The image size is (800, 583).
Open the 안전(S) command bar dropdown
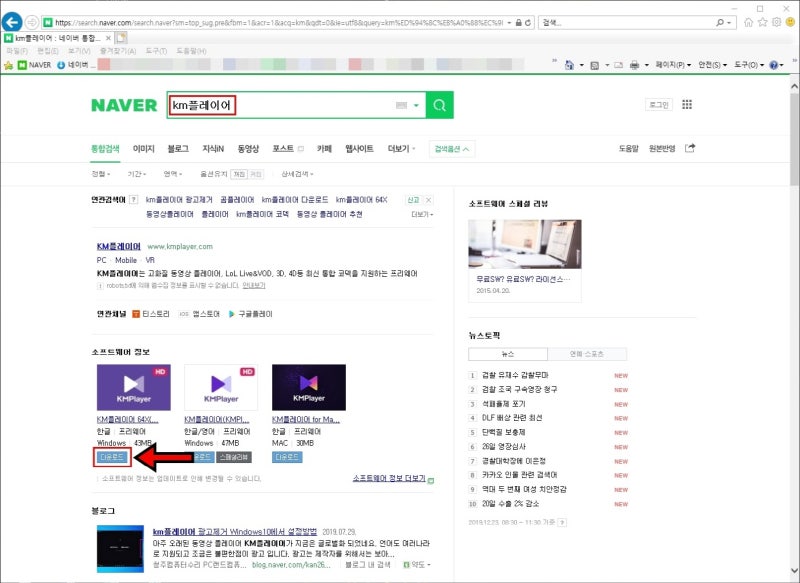[x=712, y=65]
